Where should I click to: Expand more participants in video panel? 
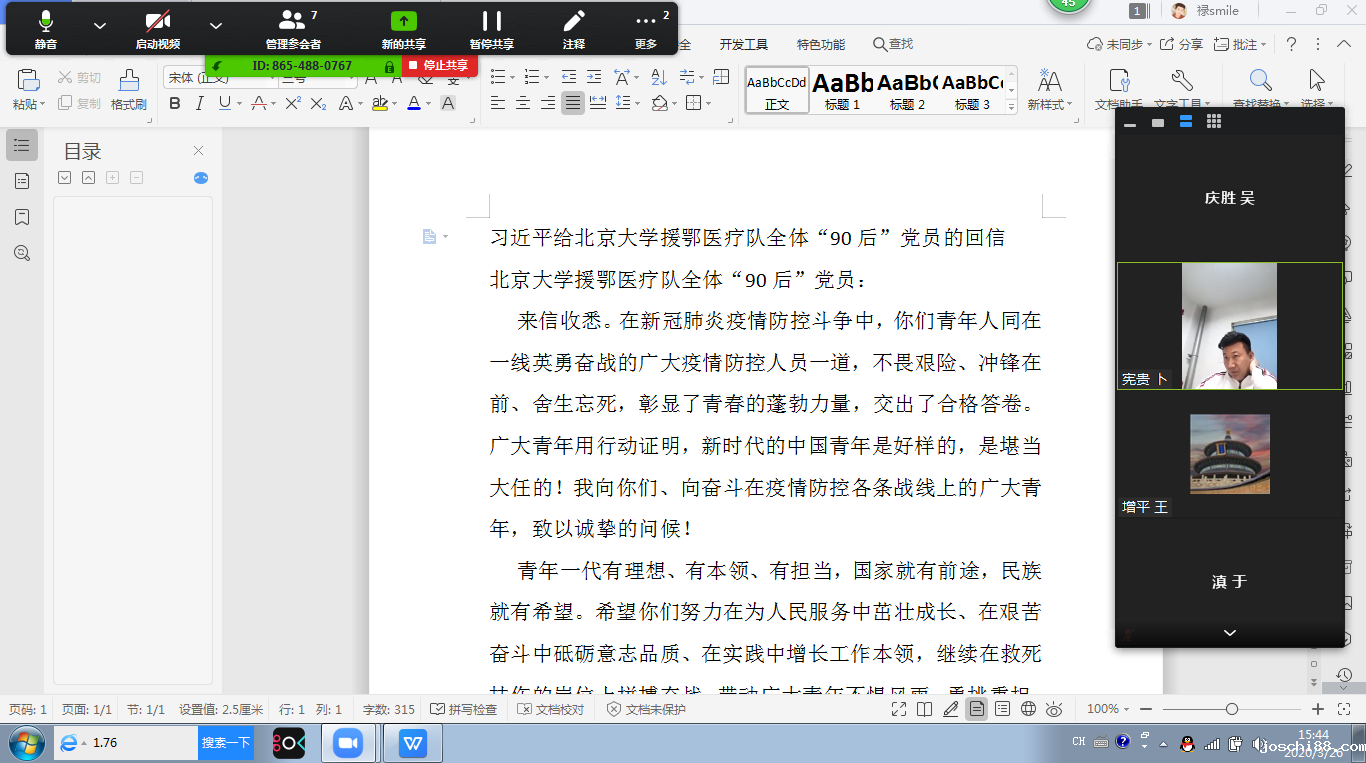tap(1229, 633)
